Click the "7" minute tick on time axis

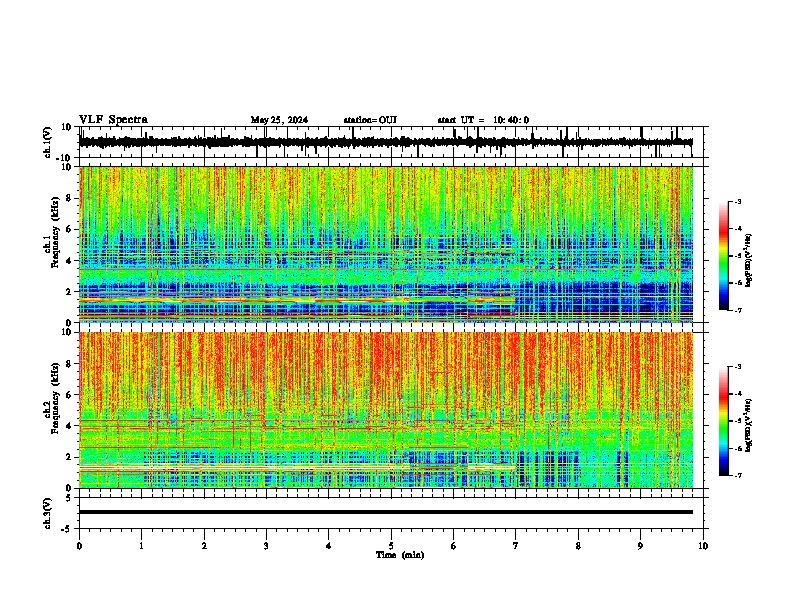pyautogui.click(x=516, y=546)
